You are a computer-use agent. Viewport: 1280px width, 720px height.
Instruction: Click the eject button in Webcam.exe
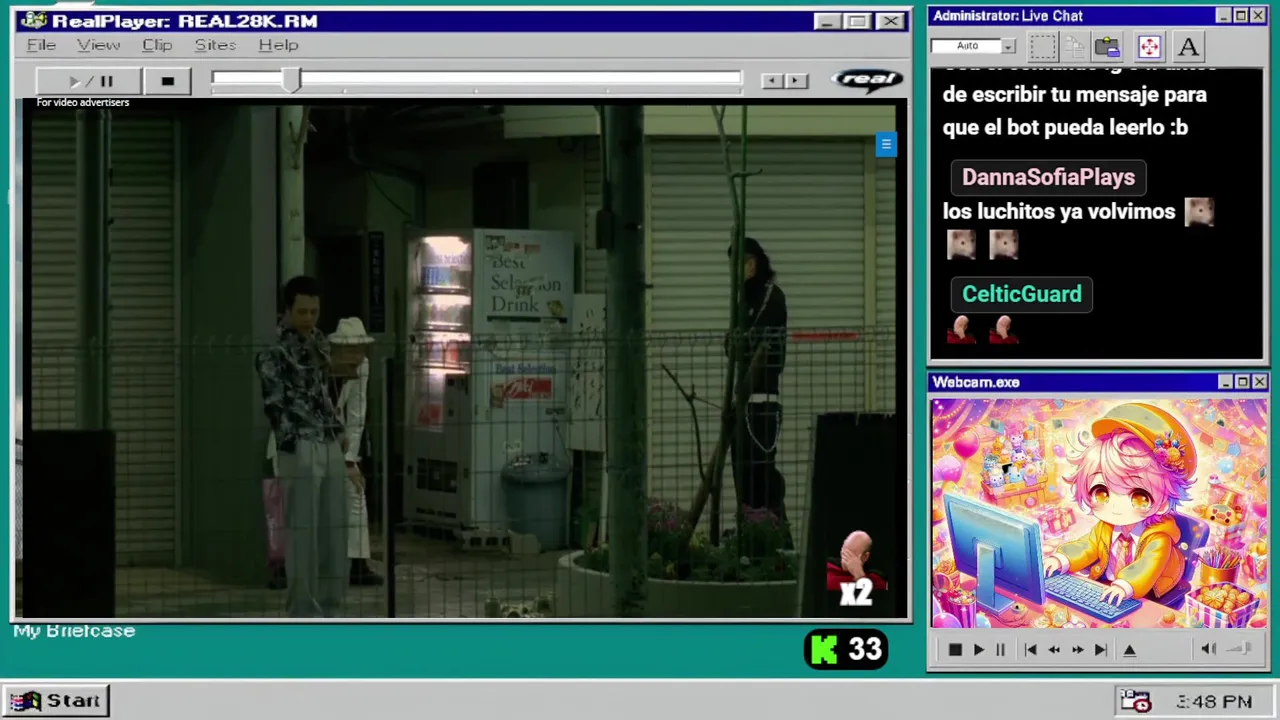[x=1130, y=650]
